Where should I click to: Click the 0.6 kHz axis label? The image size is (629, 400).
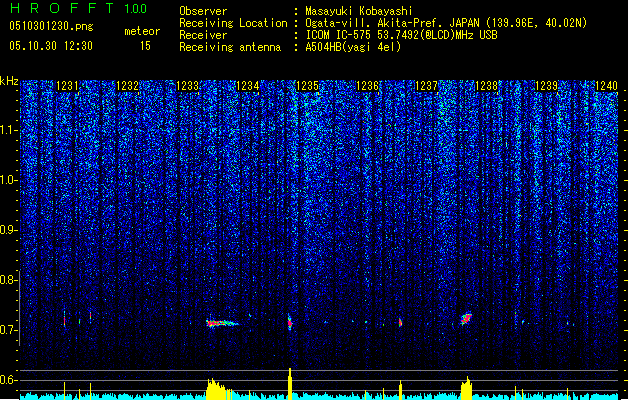8,380
